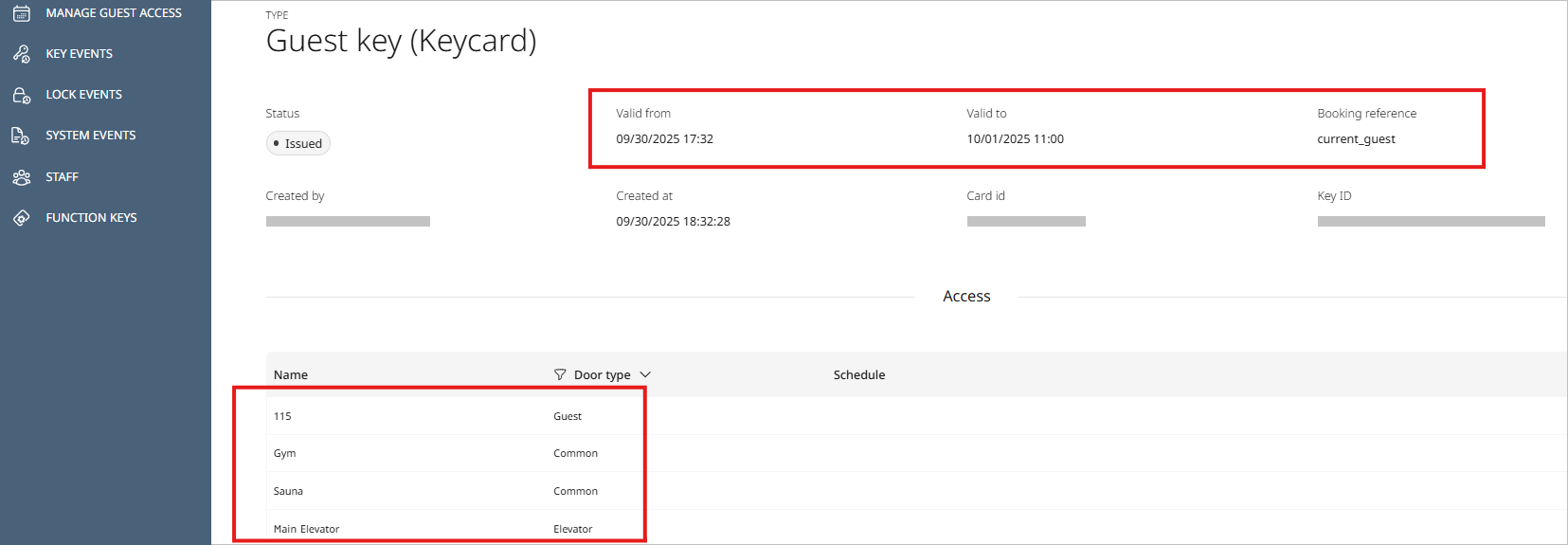Click the Schedule column header
Viewport: 1568px width, 545px height.
coord(858,375)
